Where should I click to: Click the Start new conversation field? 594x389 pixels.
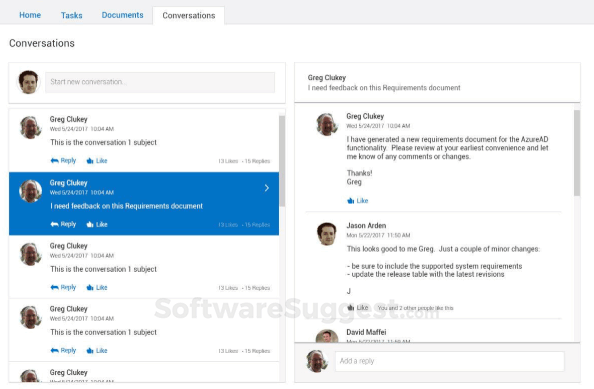[x=160, y=82]
